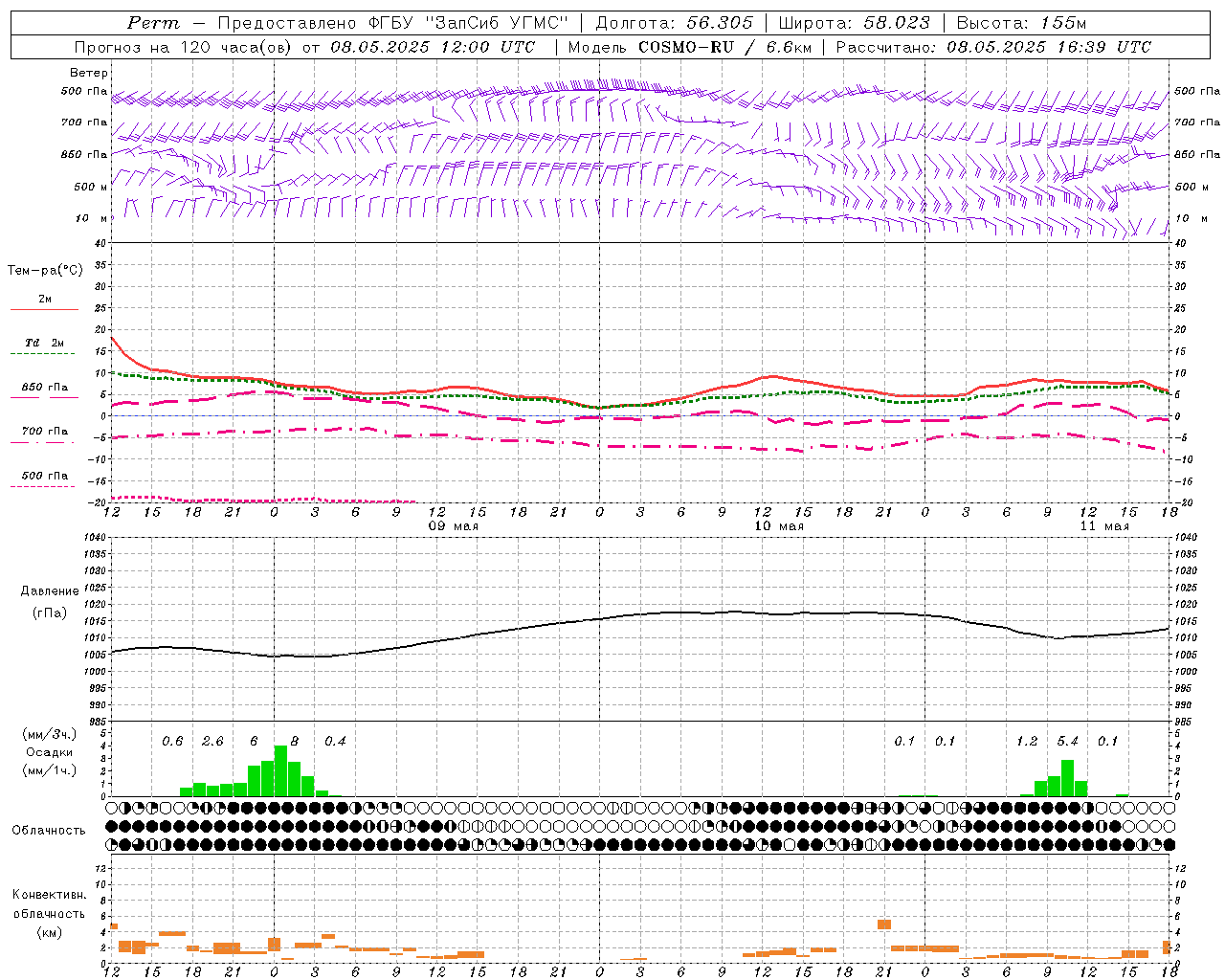Click the tallest green precipitation bar

click(280, 771)
